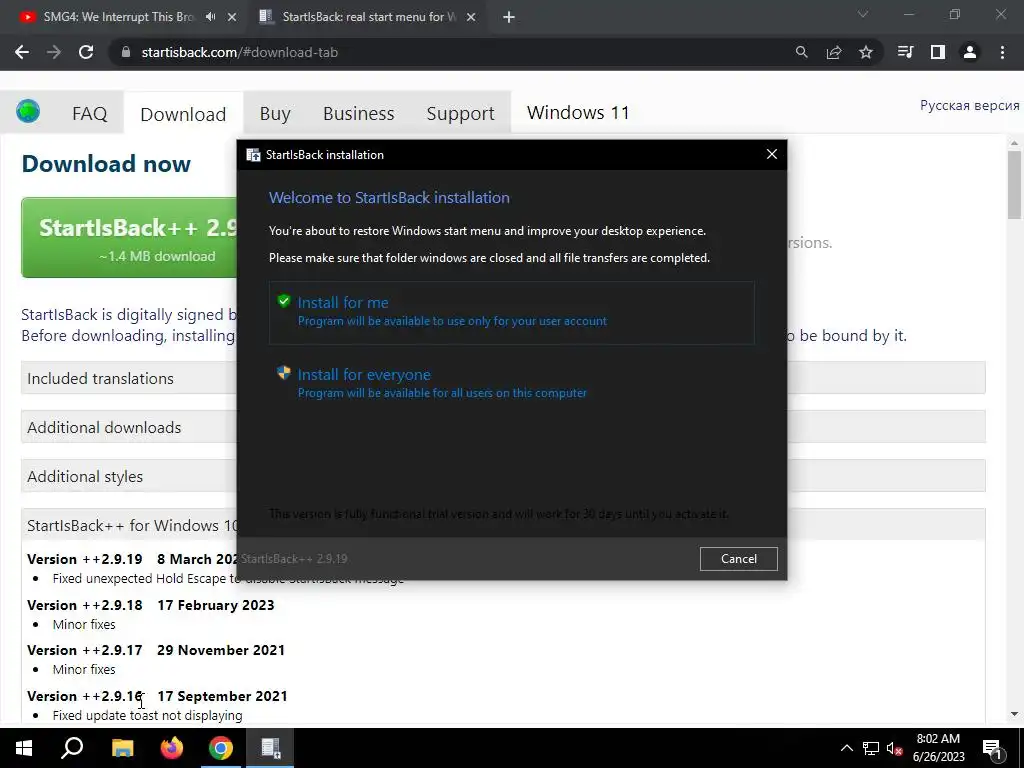The width and height of the screenshot is (1024, 768).
Task: Open notification center icon
Action: pyautogui.click(x=991, y=748)
